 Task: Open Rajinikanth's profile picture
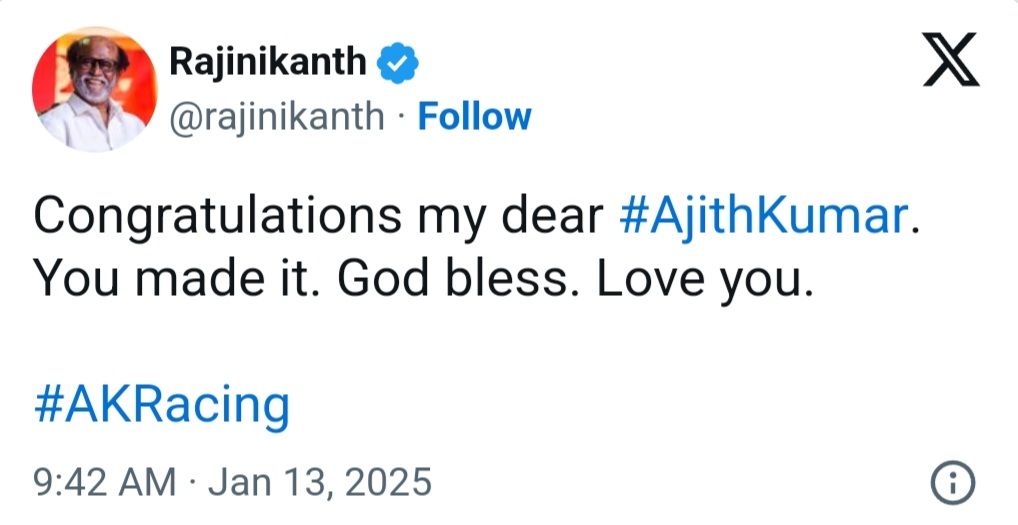click(x=95, y=90)
